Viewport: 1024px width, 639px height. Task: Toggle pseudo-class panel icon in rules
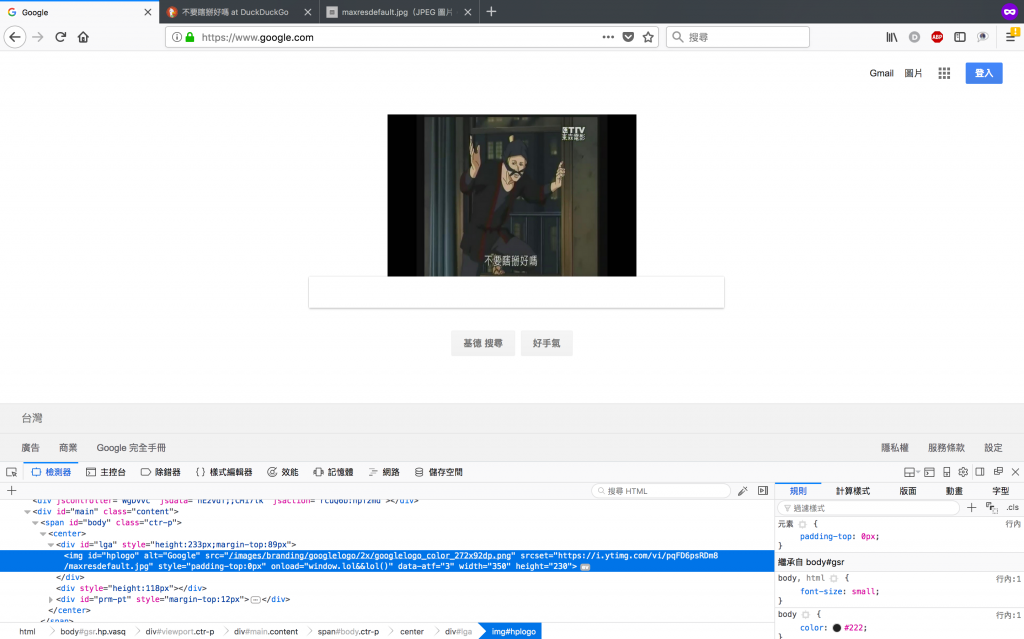point(991,508)
